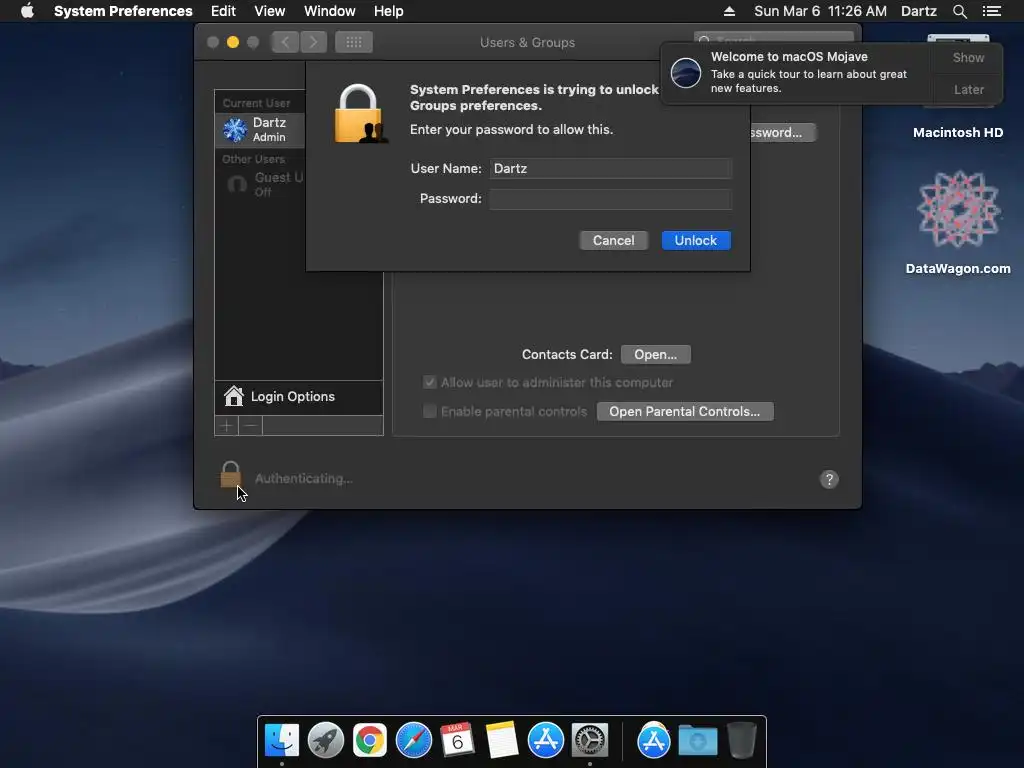
Task: Open the Contacts Card
Action: click(x=656, y=354)
